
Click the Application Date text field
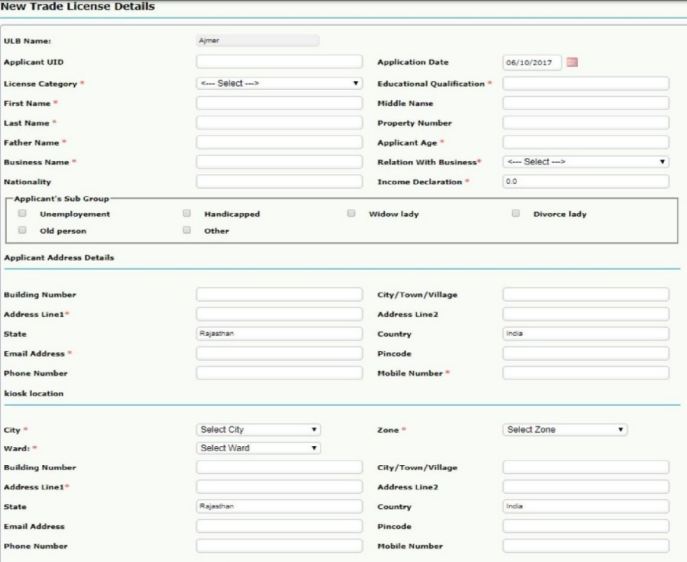[x=532, y=62]
